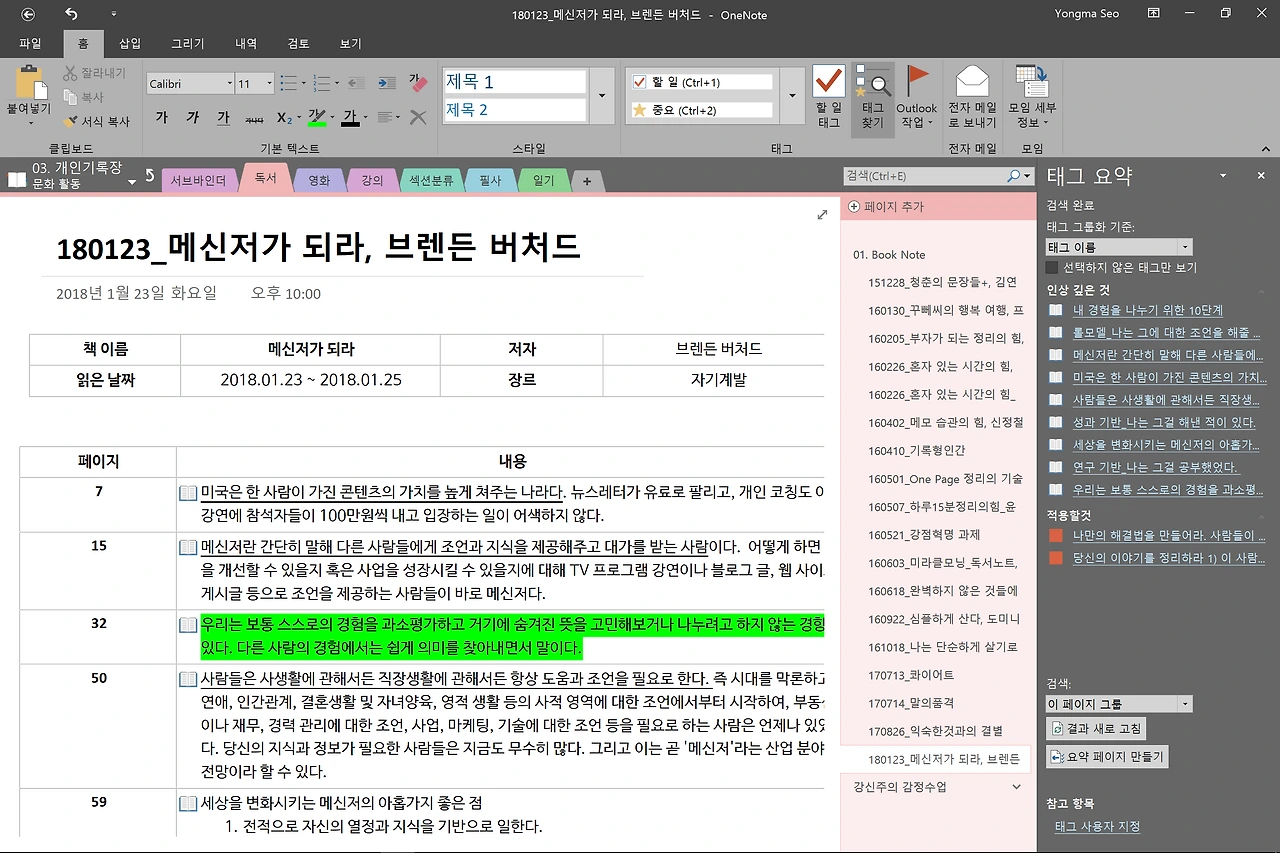This screenshot has height=853, width=1280.
Task: Toggle bold text formatting
Action: 161,117
